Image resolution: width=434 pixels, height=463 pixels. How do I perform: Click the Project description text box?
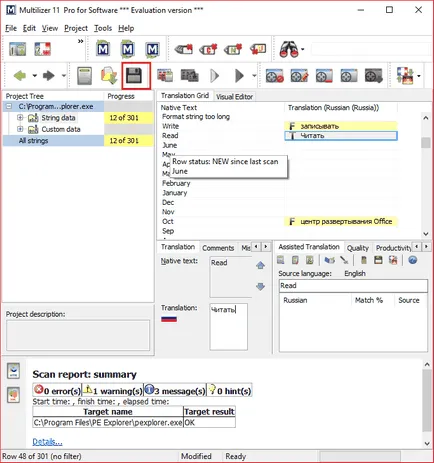click(78, 335)
